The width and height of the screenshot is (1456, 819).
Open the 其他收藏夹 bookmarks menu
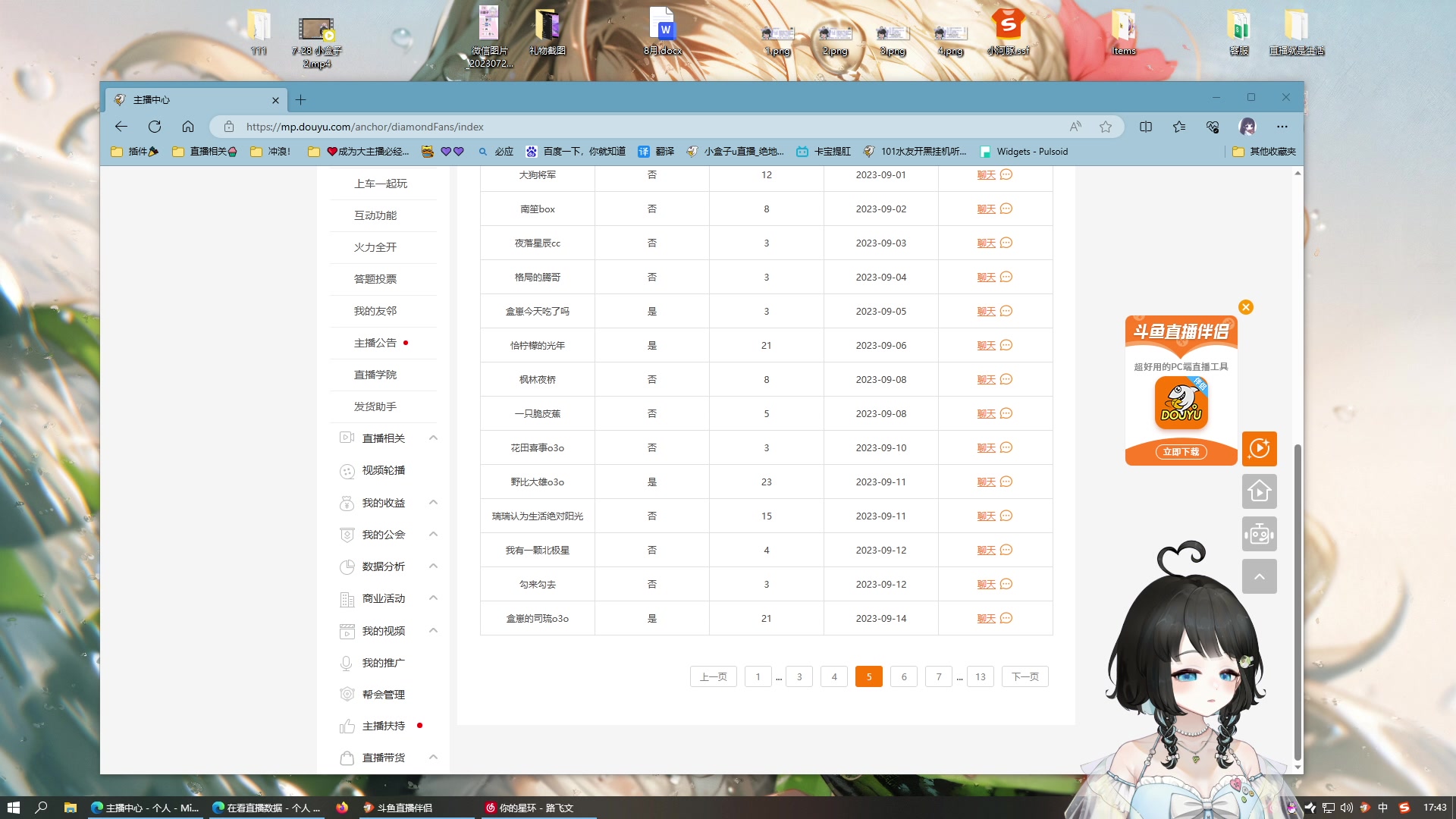click(1269, 151)
